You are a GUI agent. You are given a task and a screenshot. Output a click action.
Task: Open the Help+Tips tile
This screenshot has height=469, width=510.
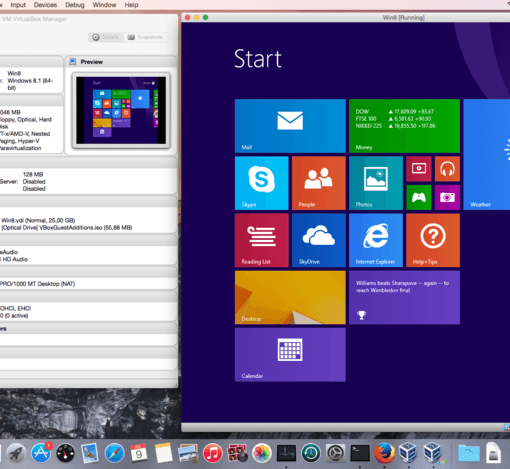pos(433,240)
